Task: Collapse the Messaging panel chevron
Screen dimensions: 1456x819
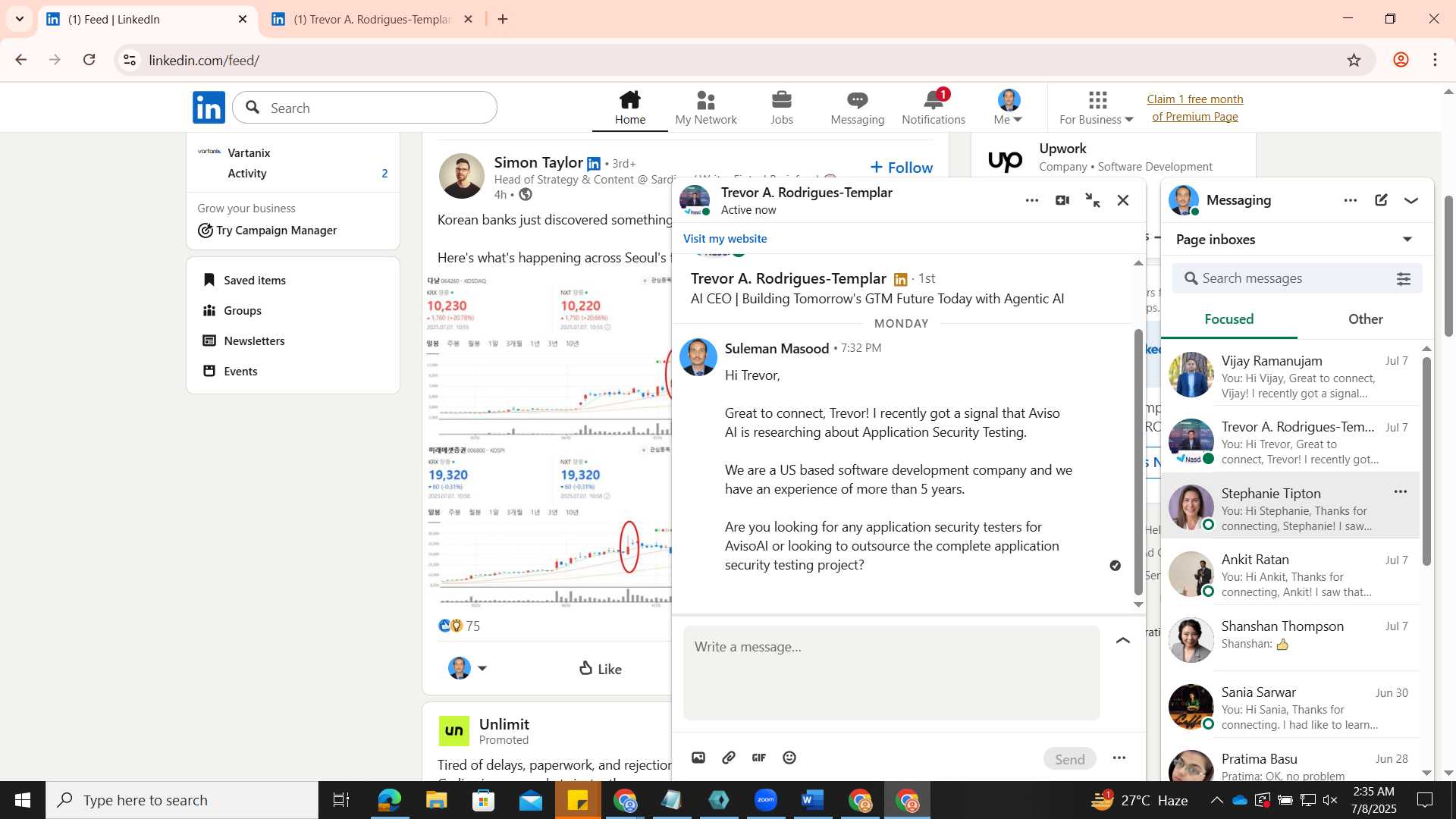Action: (x=1411, y=201)
